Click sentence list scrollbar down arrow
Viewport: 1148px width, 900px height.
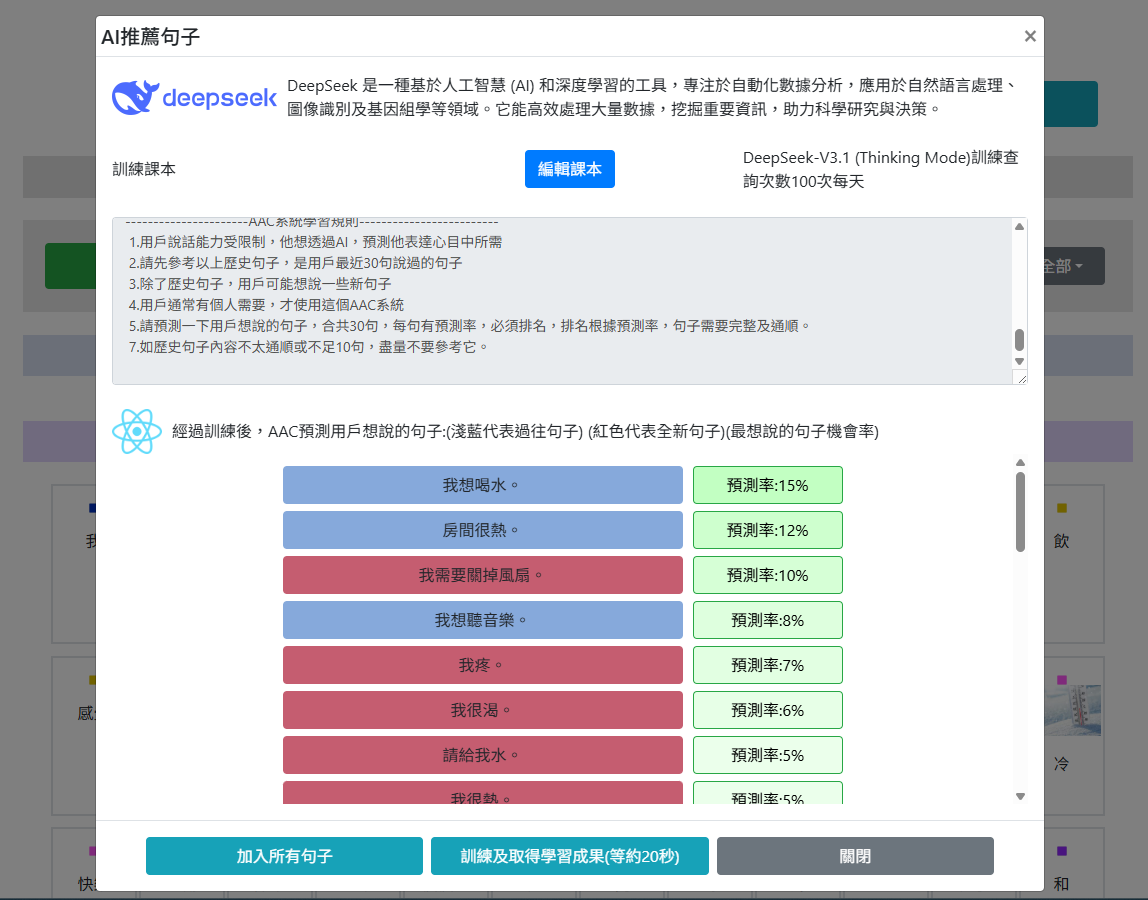(1020, 796)
